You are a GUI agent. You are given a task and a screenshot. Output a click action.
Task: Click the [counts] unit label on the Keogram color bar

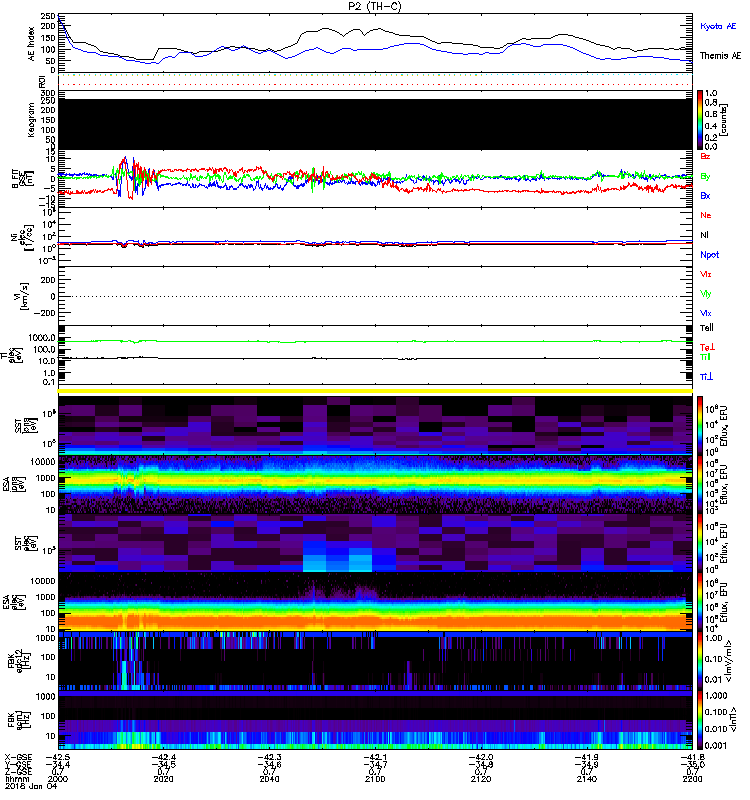coord(724,120)
